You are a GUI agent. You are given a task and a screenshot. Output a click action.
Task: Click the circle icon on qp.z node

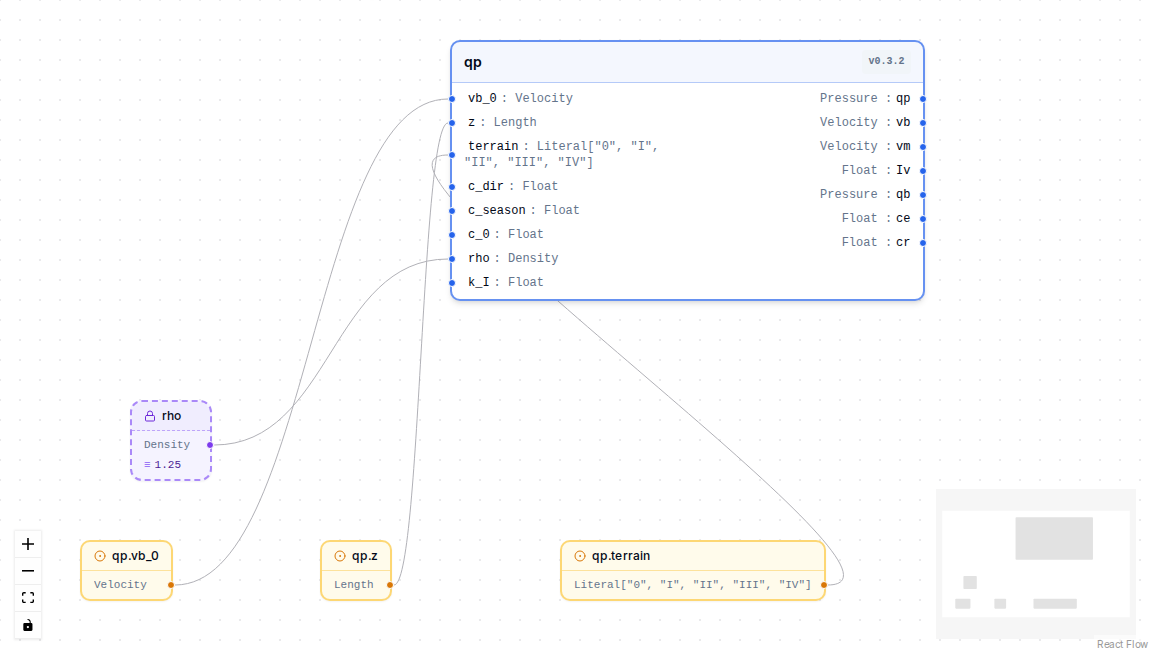340,556
